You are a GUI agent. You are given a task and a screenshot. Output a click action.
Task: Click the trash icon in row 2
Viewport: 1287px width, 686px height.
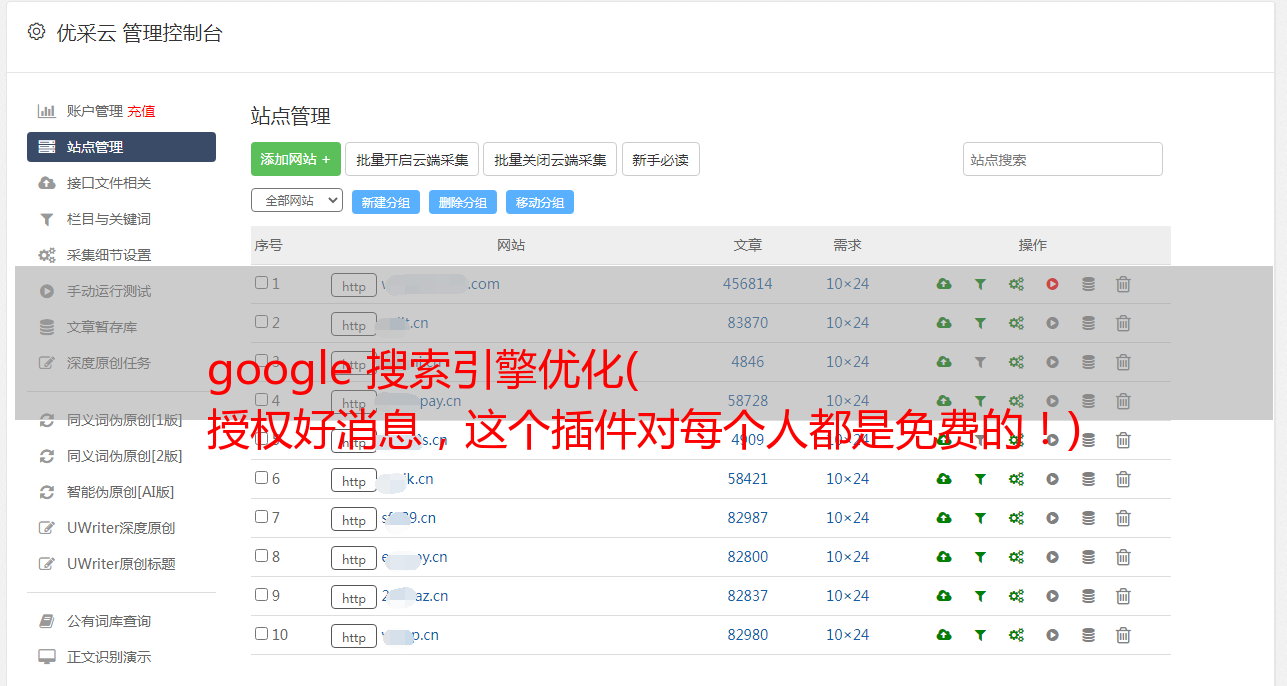1123,323
